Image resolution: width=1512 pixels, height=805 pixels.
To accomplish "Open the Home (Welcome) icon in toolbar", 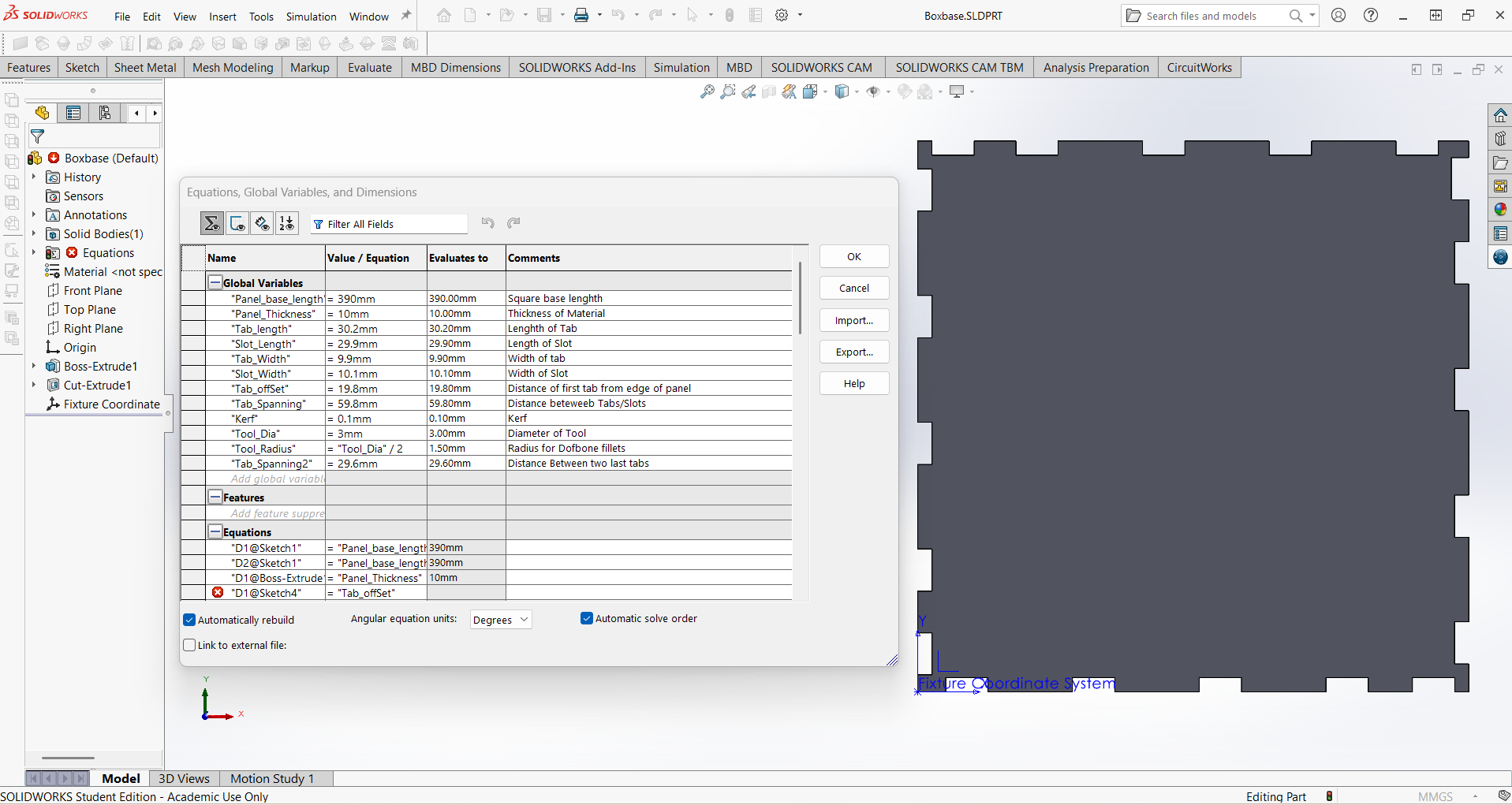I will click(x=444, y=15).
